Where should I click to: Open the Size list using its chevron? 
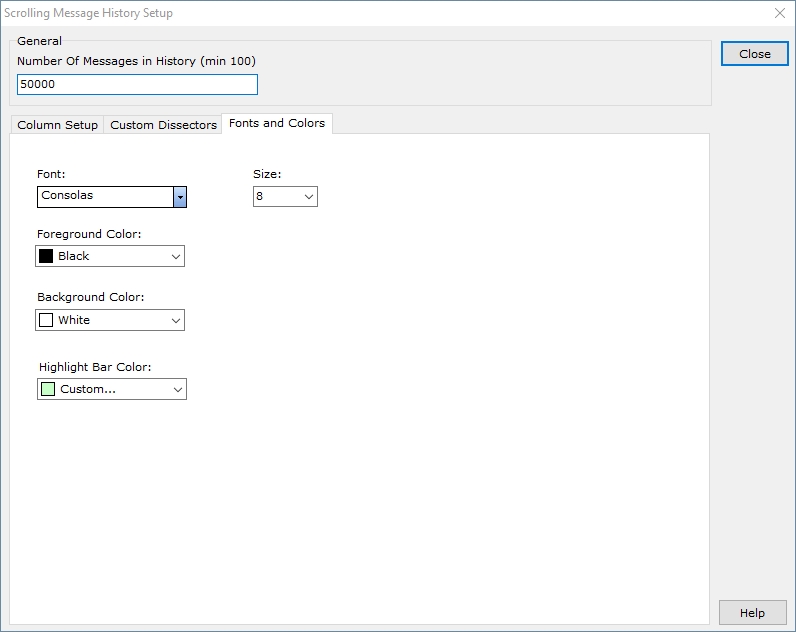[307, 197]
